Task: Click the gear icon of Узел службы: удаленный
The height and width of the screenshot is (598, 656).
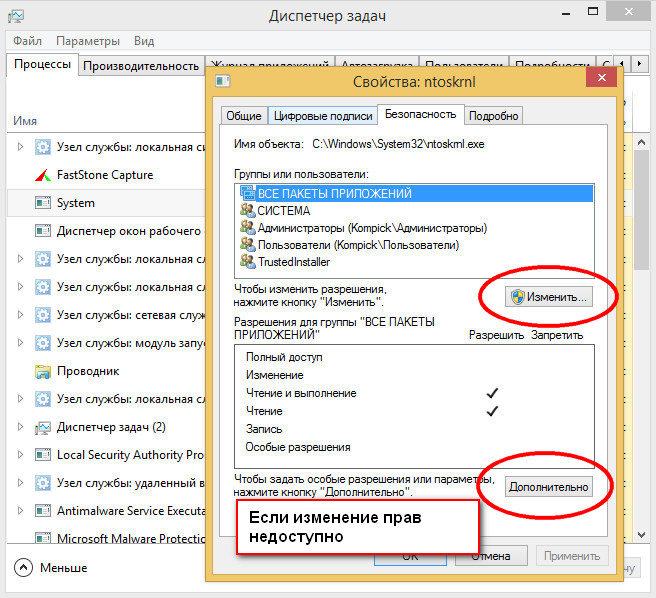Action: pos(43,483)
